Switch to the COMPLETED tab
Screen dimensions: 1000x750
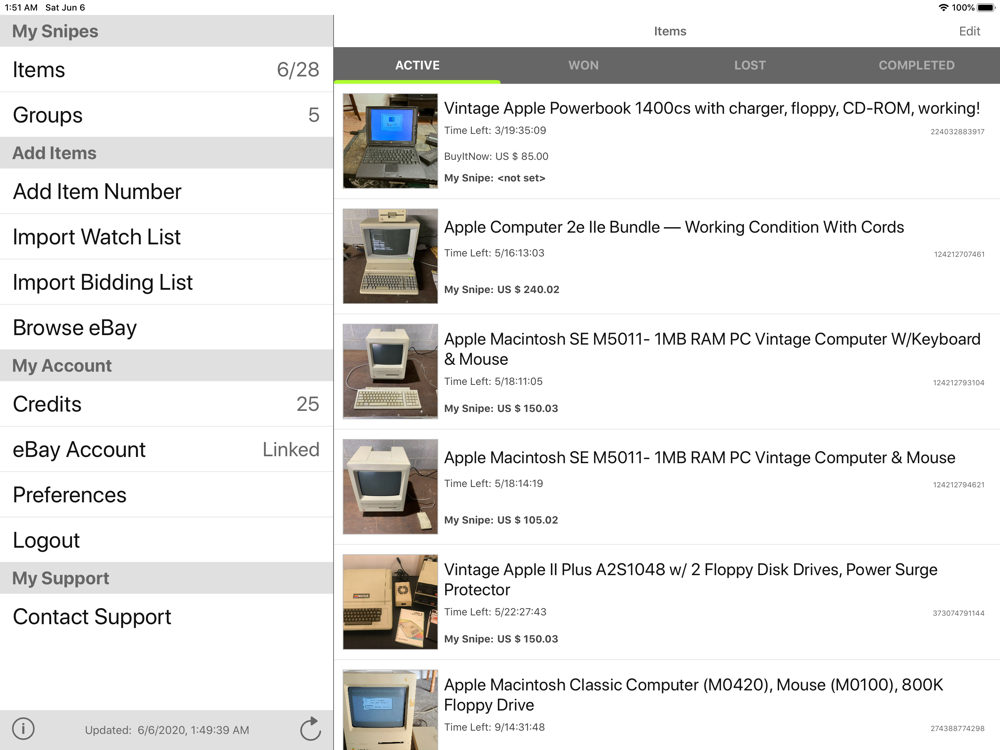[x=916, y=65]
